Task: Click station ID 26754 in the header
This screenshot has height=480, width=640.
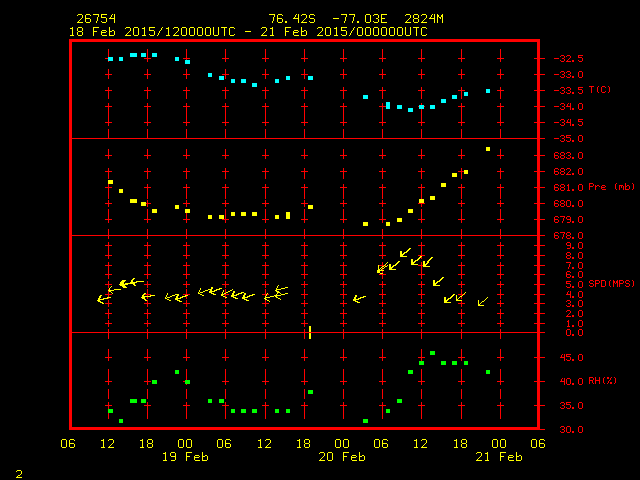Action: click(x=95, y=19)
